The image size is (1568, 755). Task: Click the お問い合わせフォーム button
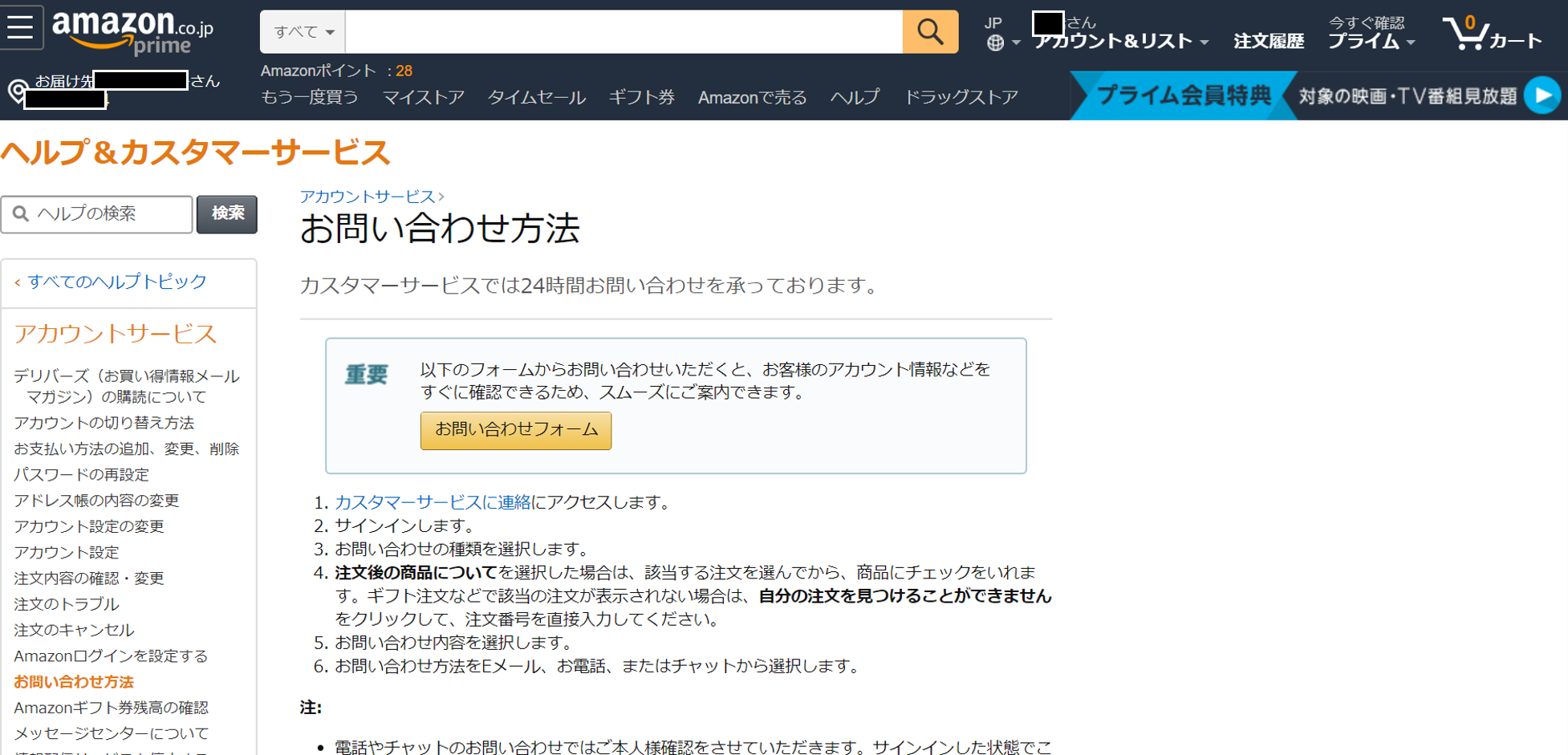click(516, 431)
